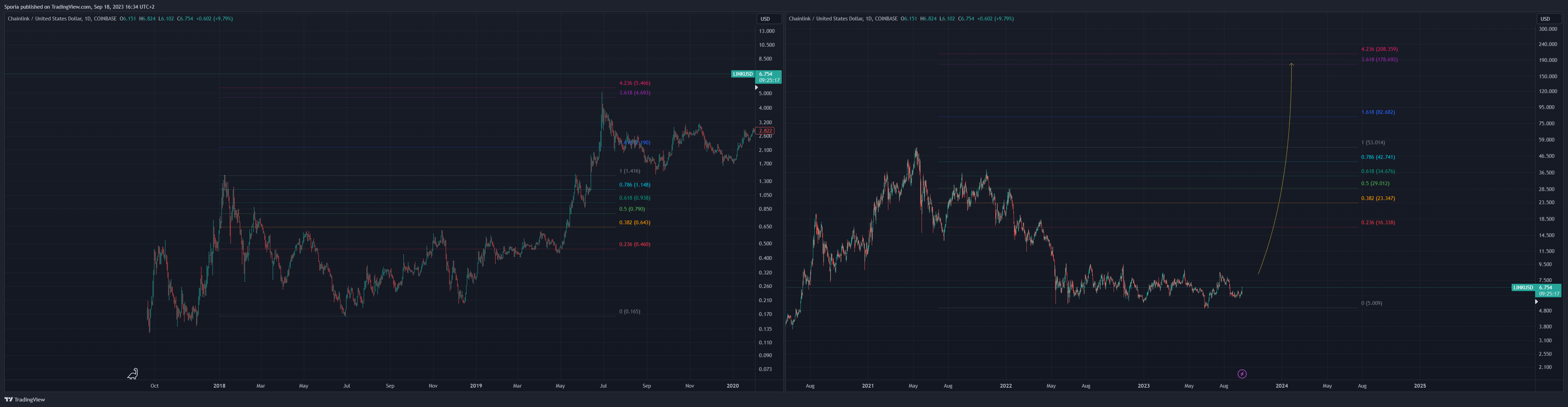Click the 13.000 price scale label
This screenshot has height=407, width=1568.
pos(767,31)
